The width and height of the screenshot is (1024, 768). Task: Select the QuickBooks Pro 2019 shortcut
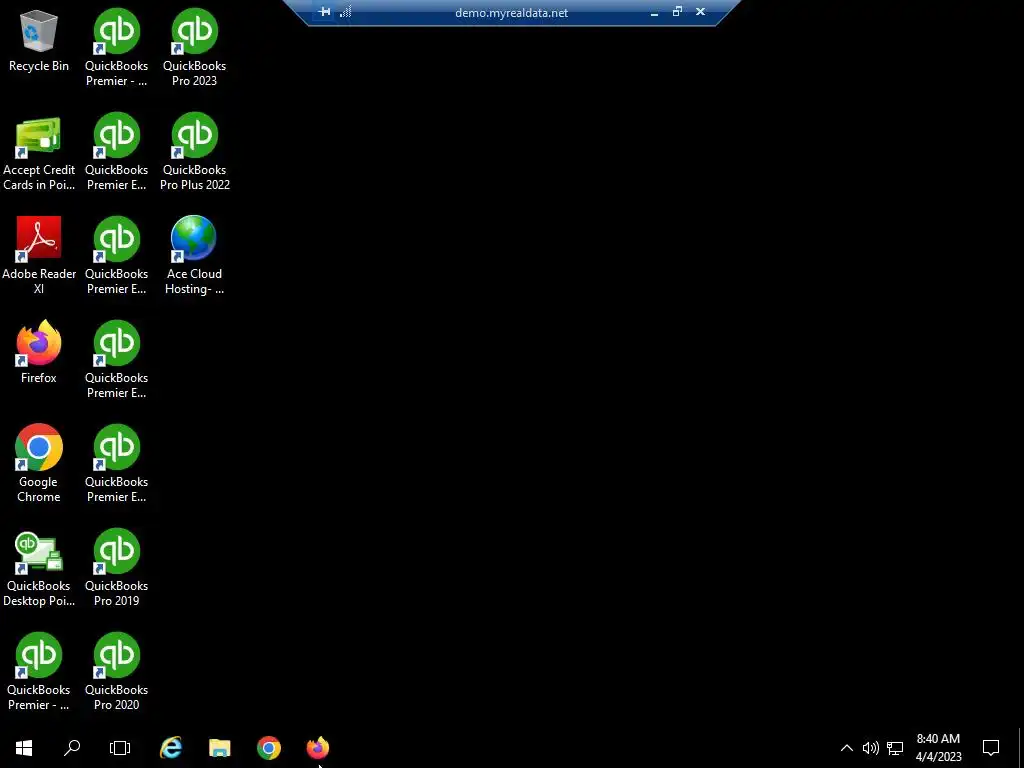point(116,568)
